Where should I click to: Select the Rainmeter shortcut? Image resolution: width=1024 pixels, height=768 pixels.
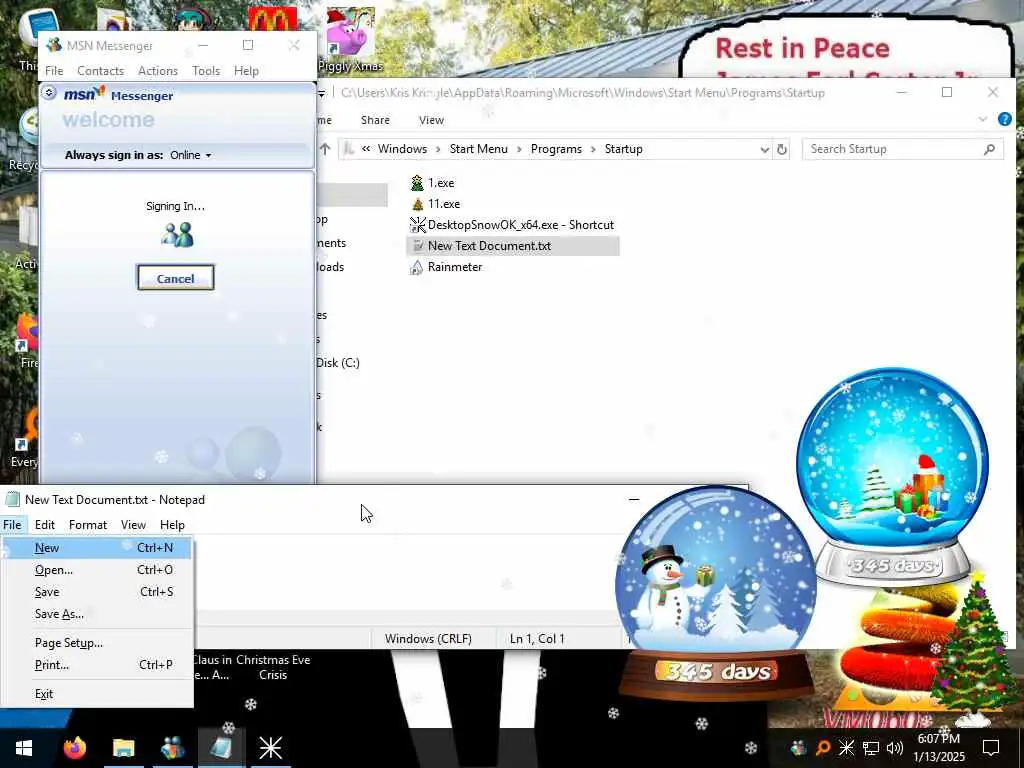[446, 266]
